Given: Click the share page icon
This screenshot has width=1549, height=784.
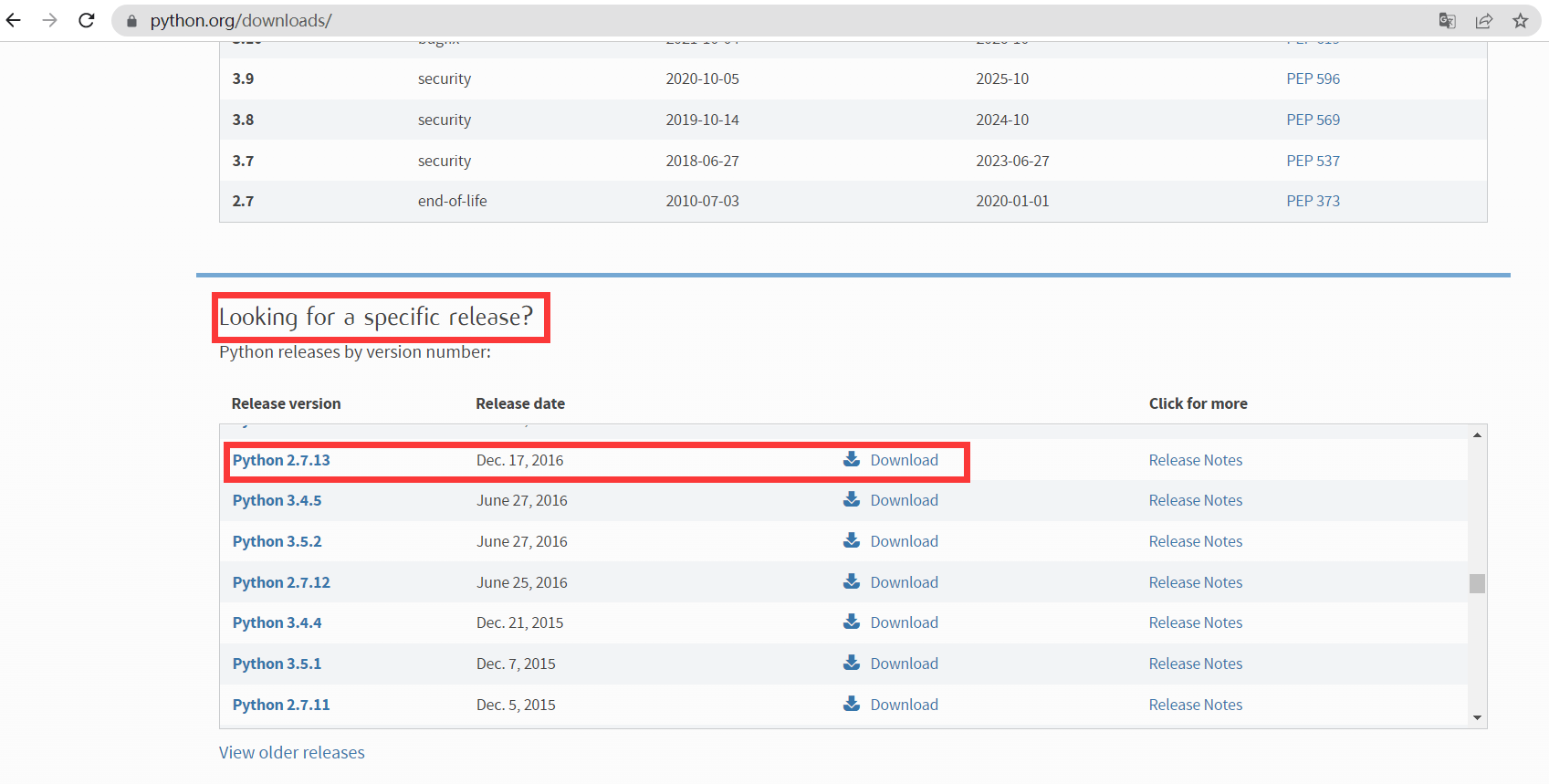Looking at the screenshot, I should (x=1484, y=20).
